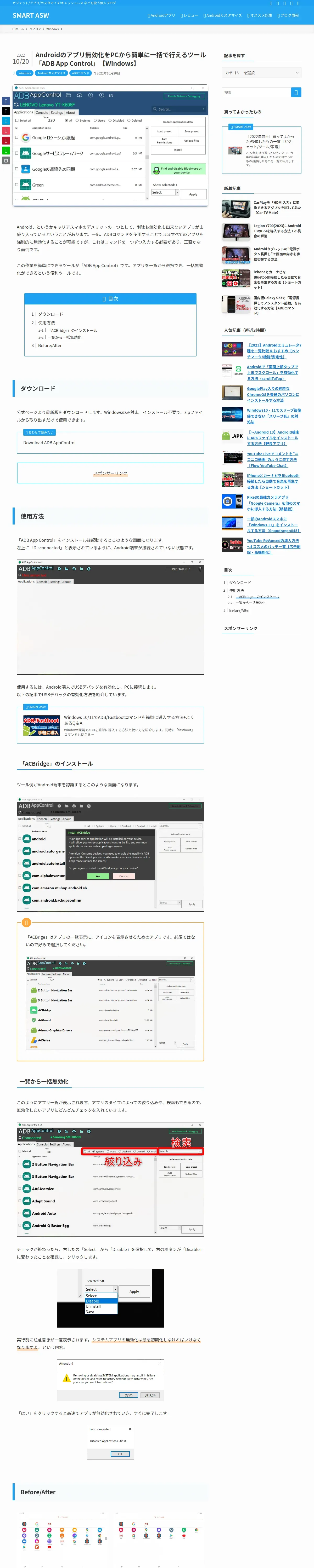314x1568 pixels.
Task: Open the YouTube Live Flow YouTube Chat article
Action: [273, 460]
